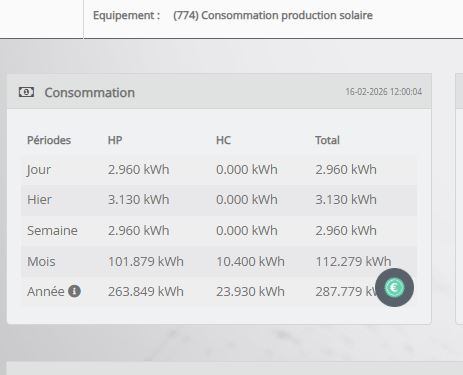Click Année HP value 263.849 kWh
This screenshot has width=463, height=375.
click(146, 291)
